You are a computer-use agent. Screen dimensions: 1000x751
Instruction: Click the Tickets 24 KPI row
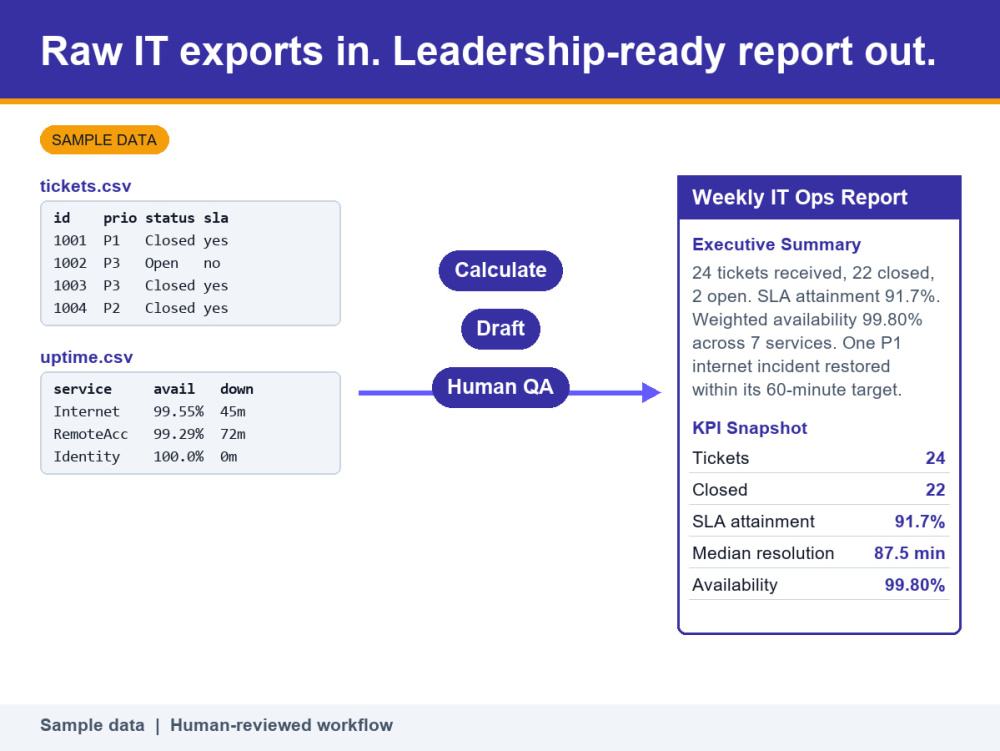819,458
